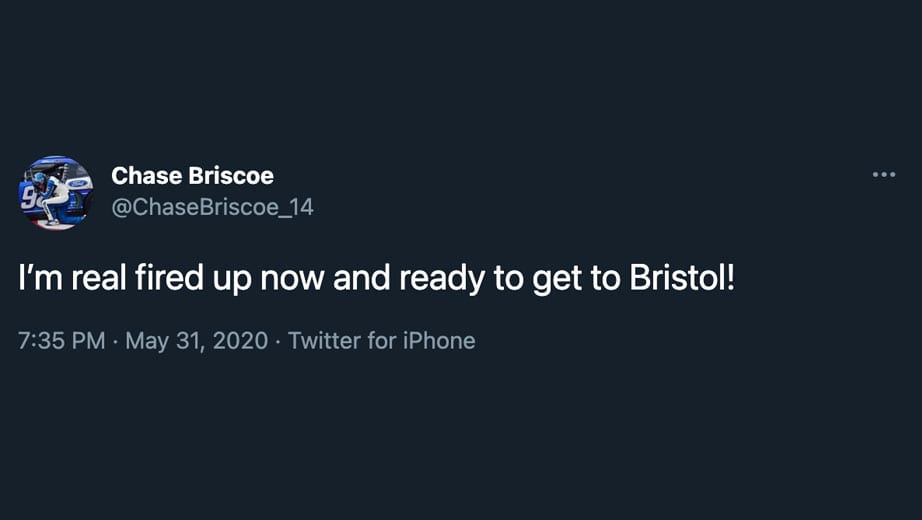
Task: Click the last name Briscoe in bold
Action: pos(232,175)
